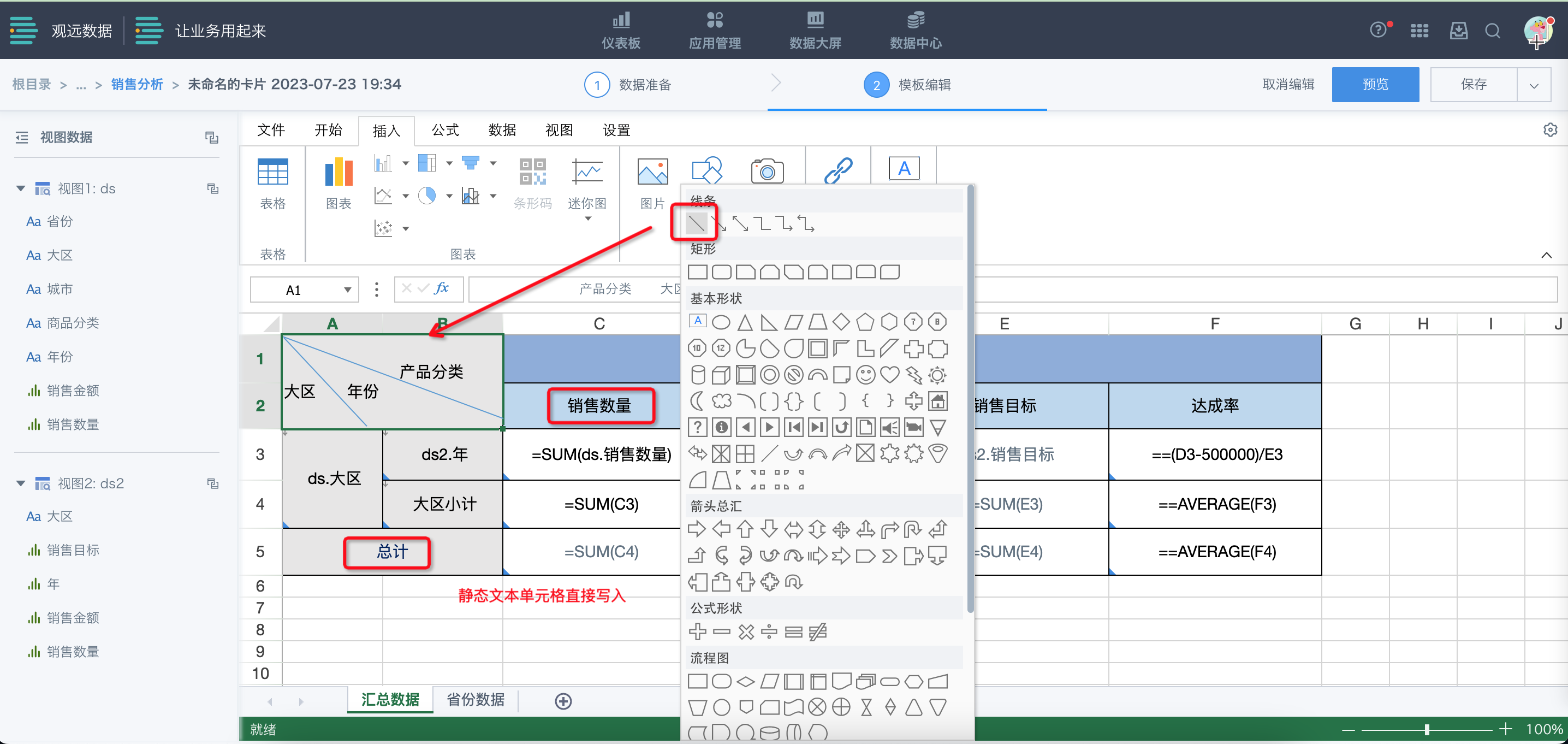Select the right arrow shape
Viewport: 1568px width, 744px height.
coord(697,529)
